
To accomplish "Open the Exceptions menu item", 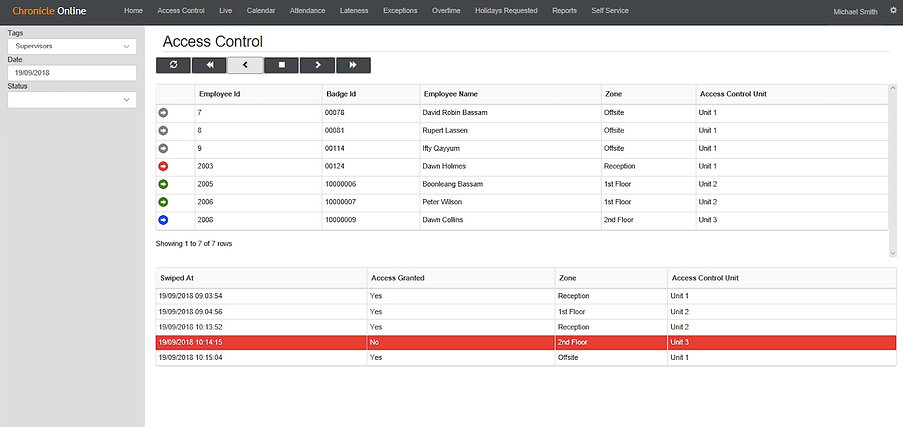I will click(x=400, y=11).
